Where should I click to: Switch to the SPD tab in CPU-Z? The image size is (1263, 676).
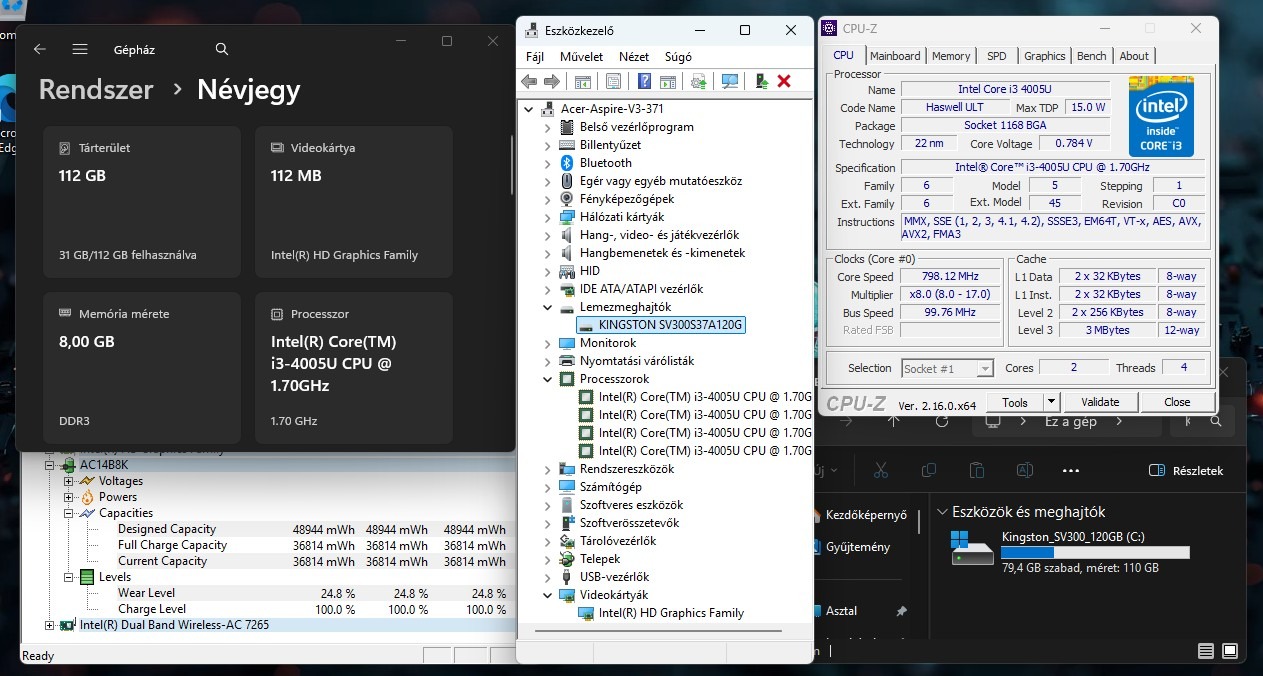click(997, 56)
